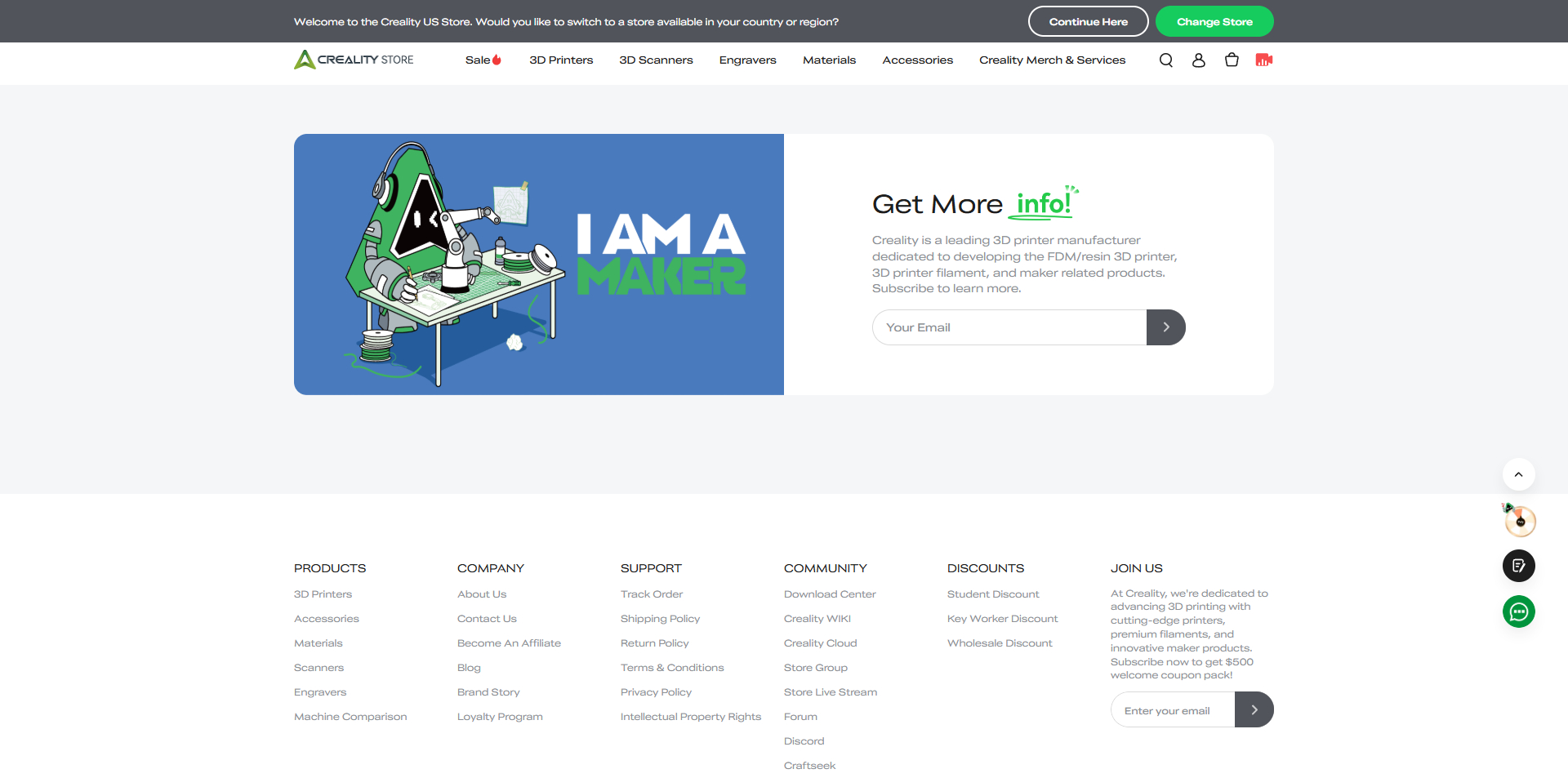Open the footer Materials link
The height and width of the screenshot is (778, 1568).
(318, 643)
